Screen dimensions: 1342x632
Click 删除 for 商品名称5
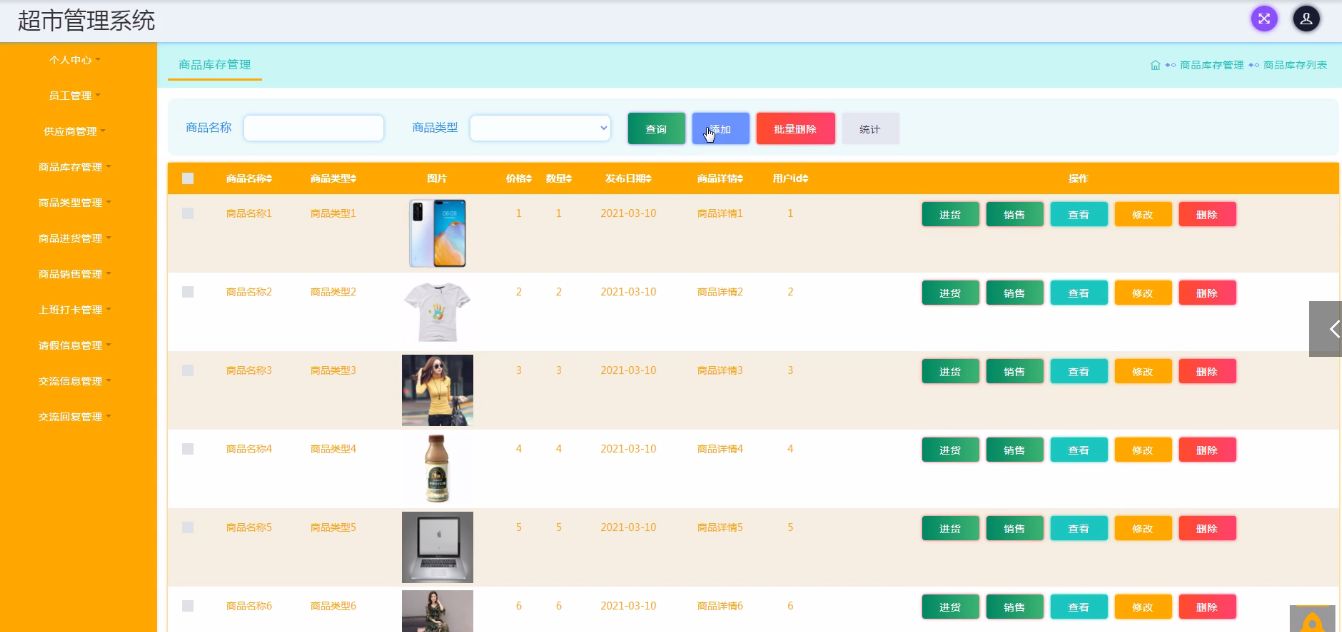point(1207,528)
